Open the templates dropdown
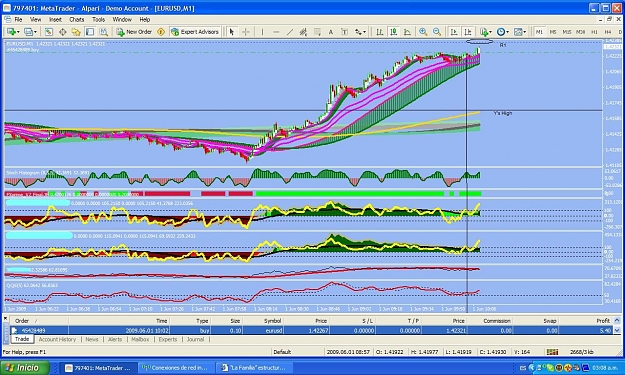 [x=525, y=32]
